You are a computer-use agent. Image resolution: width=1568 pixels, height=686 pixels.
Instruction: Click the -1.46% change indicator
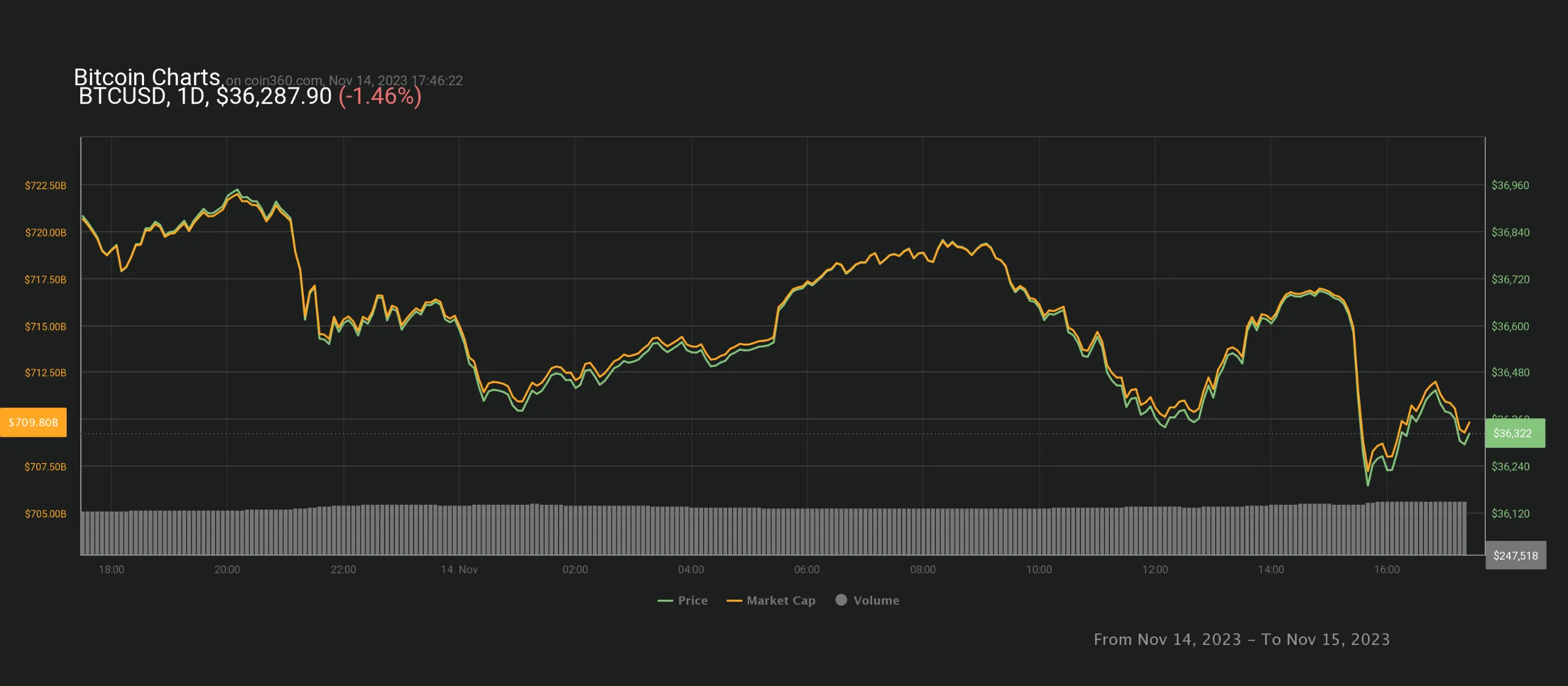pyautogui.click(x=380, y=96)
